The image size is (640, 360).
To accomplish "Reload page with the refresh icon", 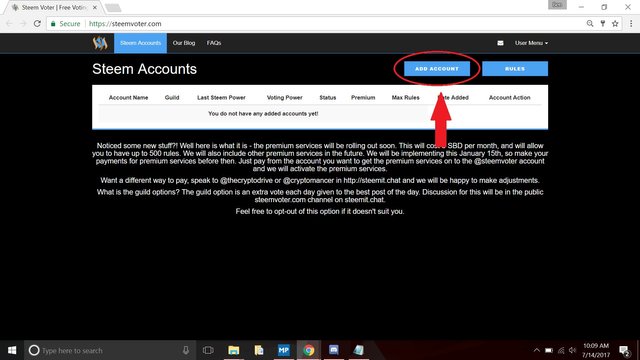I will (x=37, y=24).
